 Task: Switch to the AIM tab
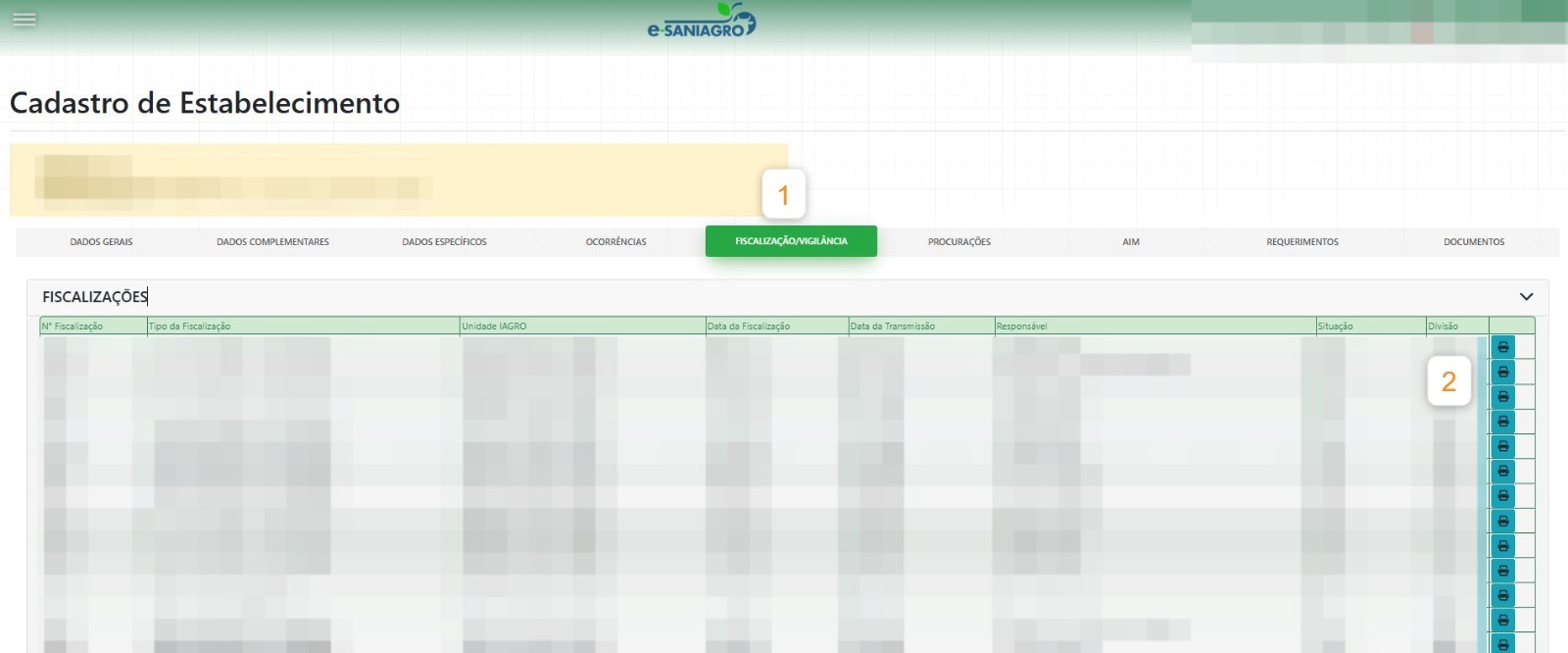pyautogui.click(x=1130, y=242)
